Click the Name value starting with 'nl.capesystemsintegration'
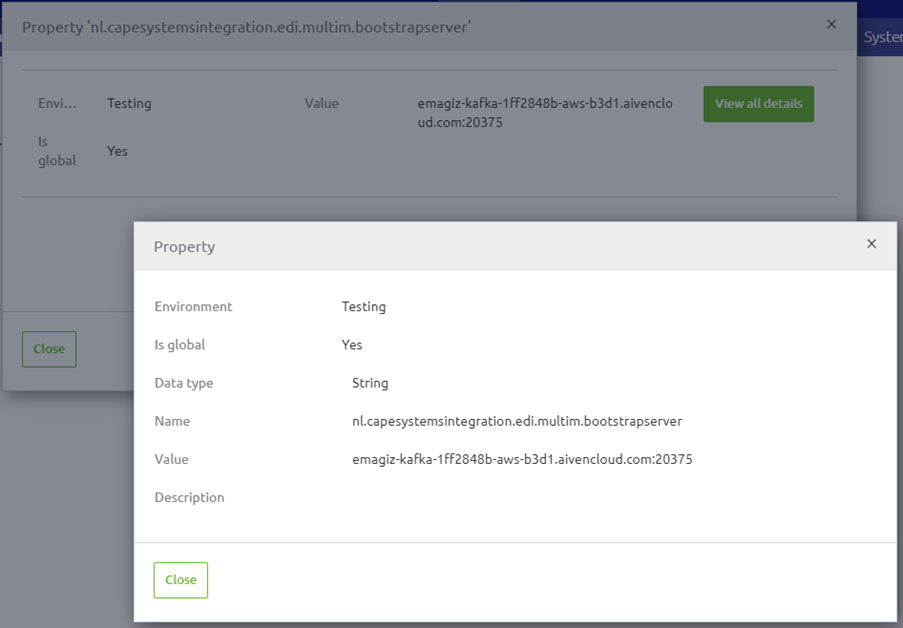The image size is (903, 628). tap(516, 421)
